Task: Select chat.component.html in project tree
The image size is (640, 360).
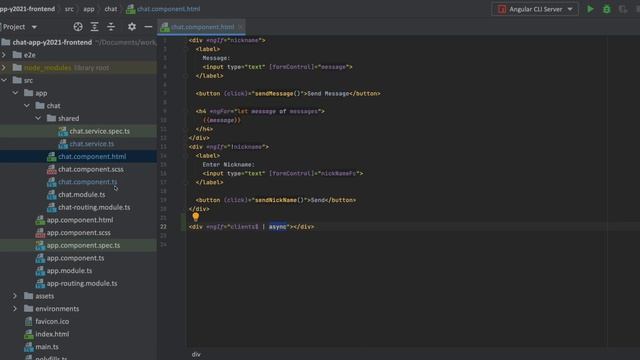Action: [x=92, y=156]
